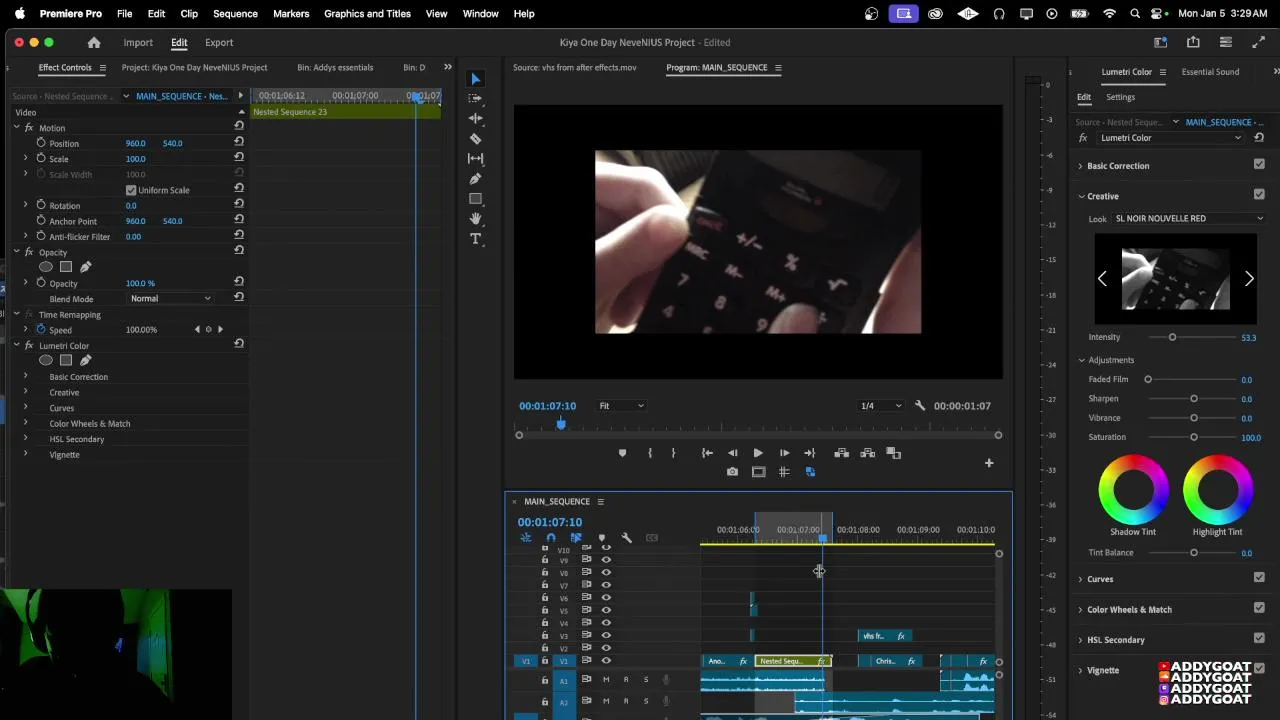Click the Shadow Tint color wheel

(1133, 489)
